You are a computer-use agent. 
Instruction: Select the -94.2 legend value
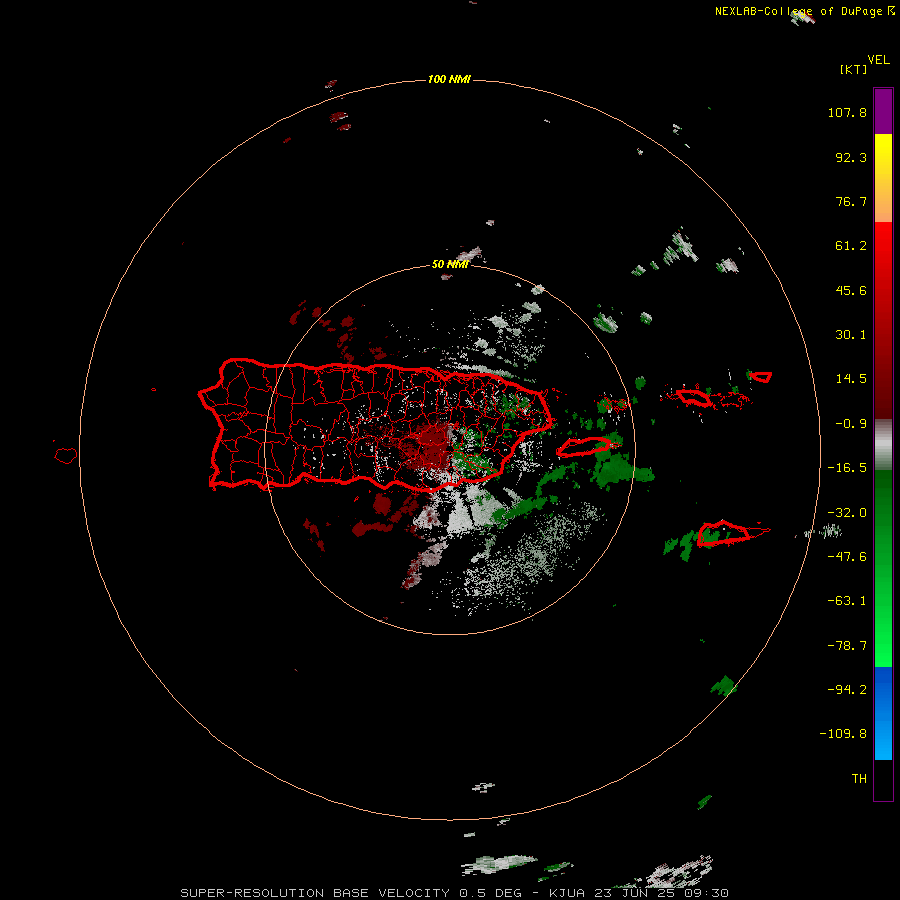pos(847,690)
